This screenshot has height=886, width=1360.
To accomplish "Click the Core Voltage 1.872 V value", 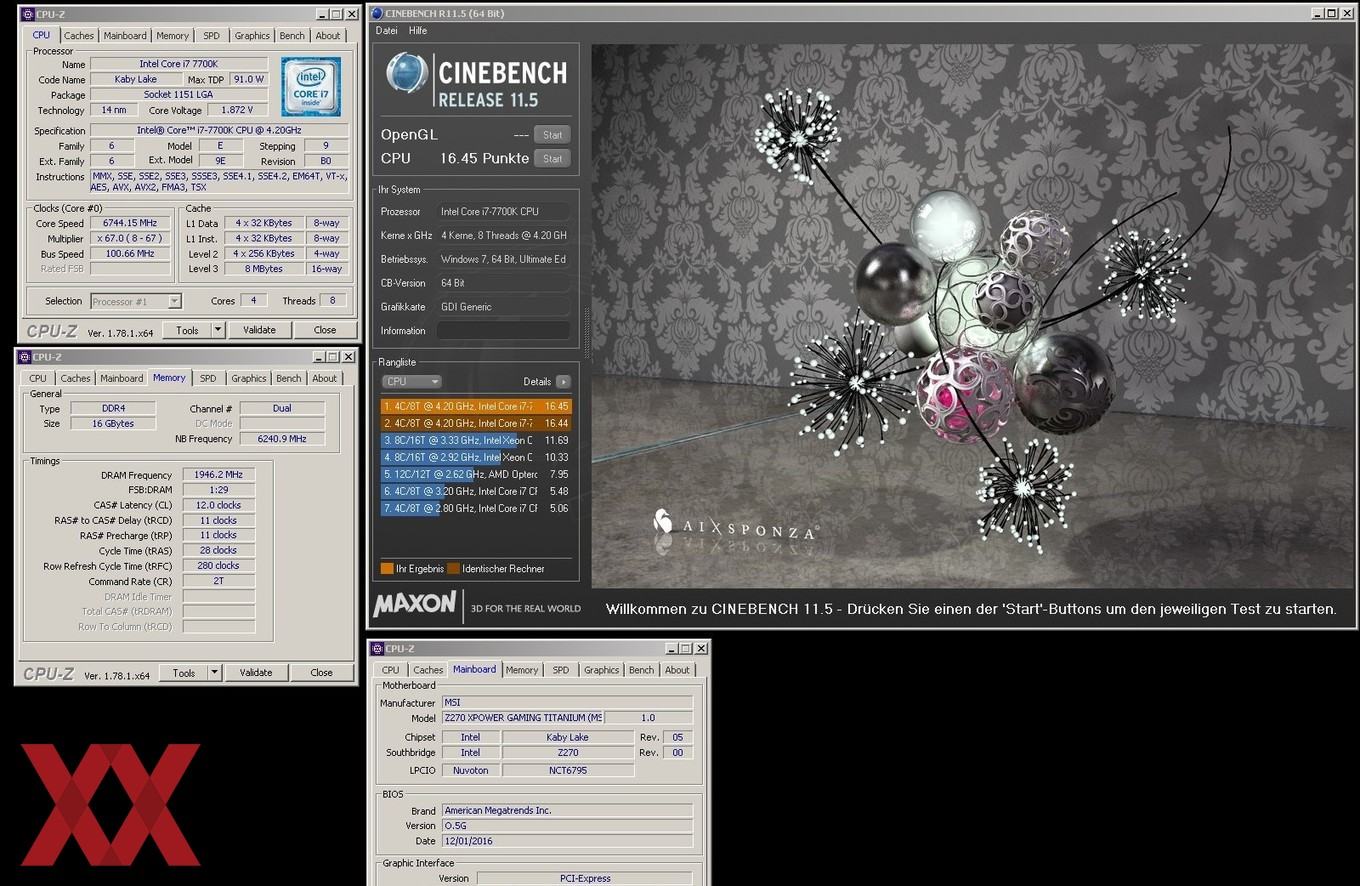I will [x=237, y=110].
